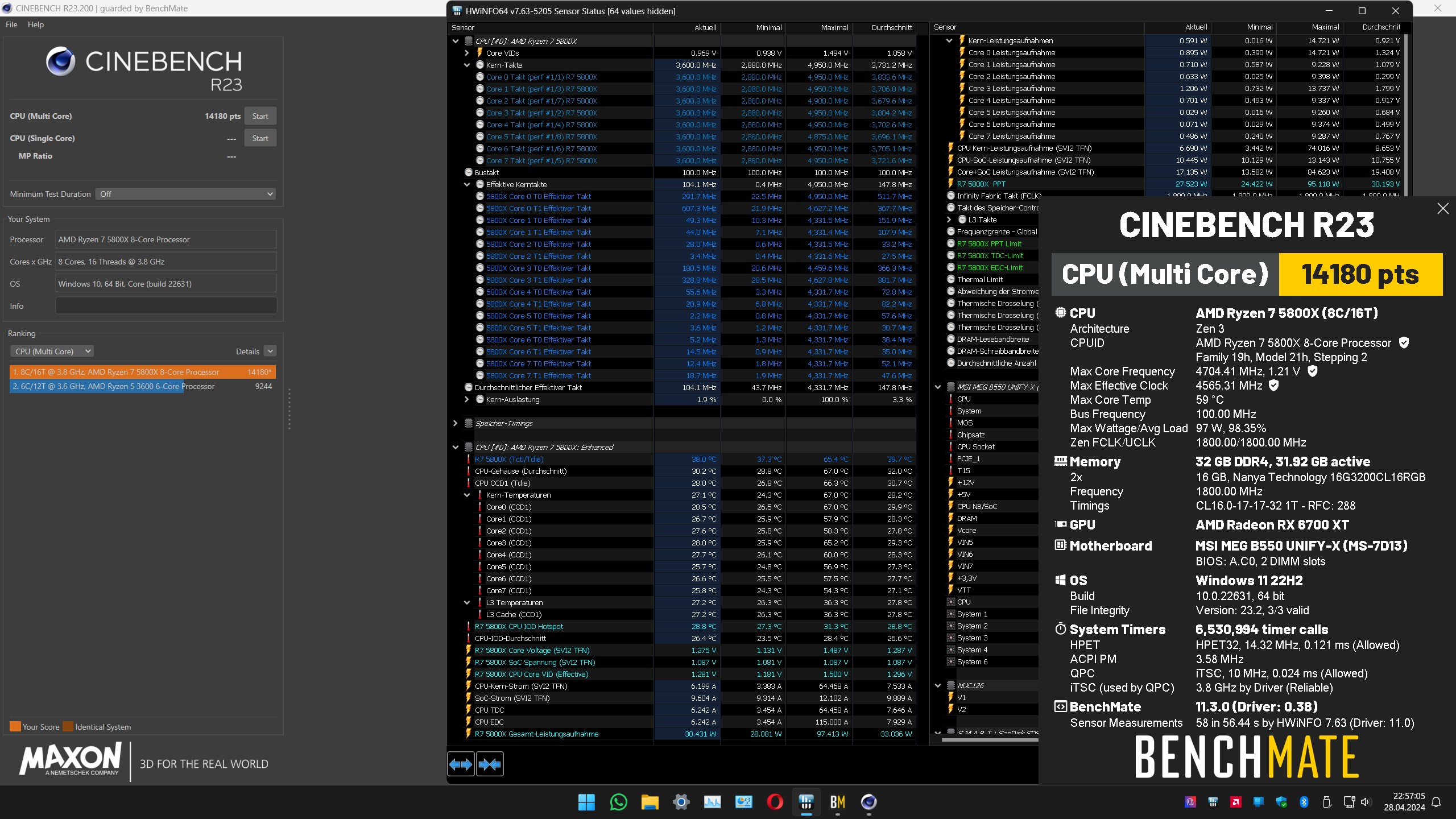The image size is (1456, 819).
Task: Click the HWiNFO shrink columns arrows button
Action: [490, 764]
